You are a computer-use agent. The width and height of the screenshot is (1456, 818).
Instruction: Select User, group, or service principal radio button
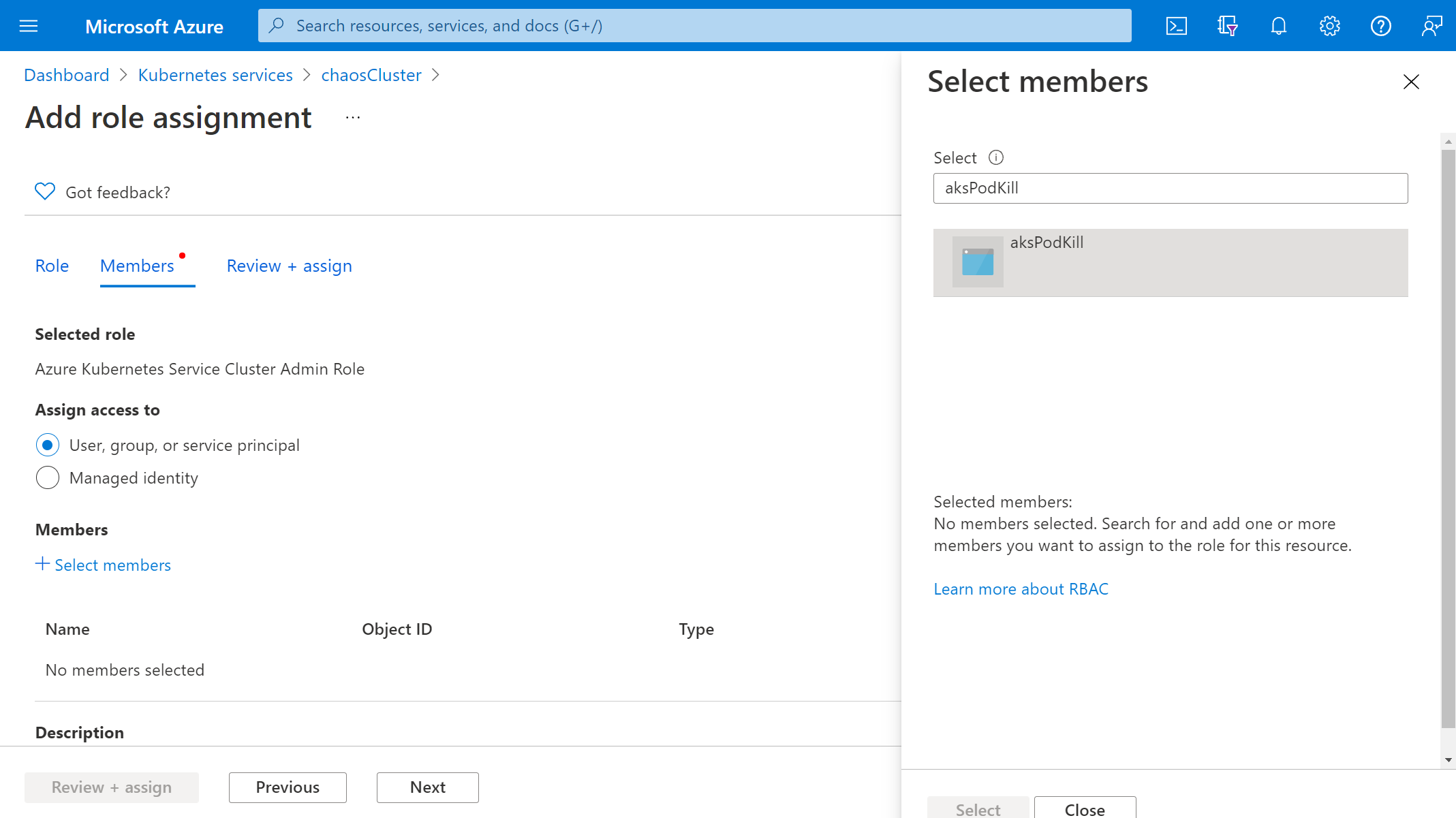pos(47,444)
